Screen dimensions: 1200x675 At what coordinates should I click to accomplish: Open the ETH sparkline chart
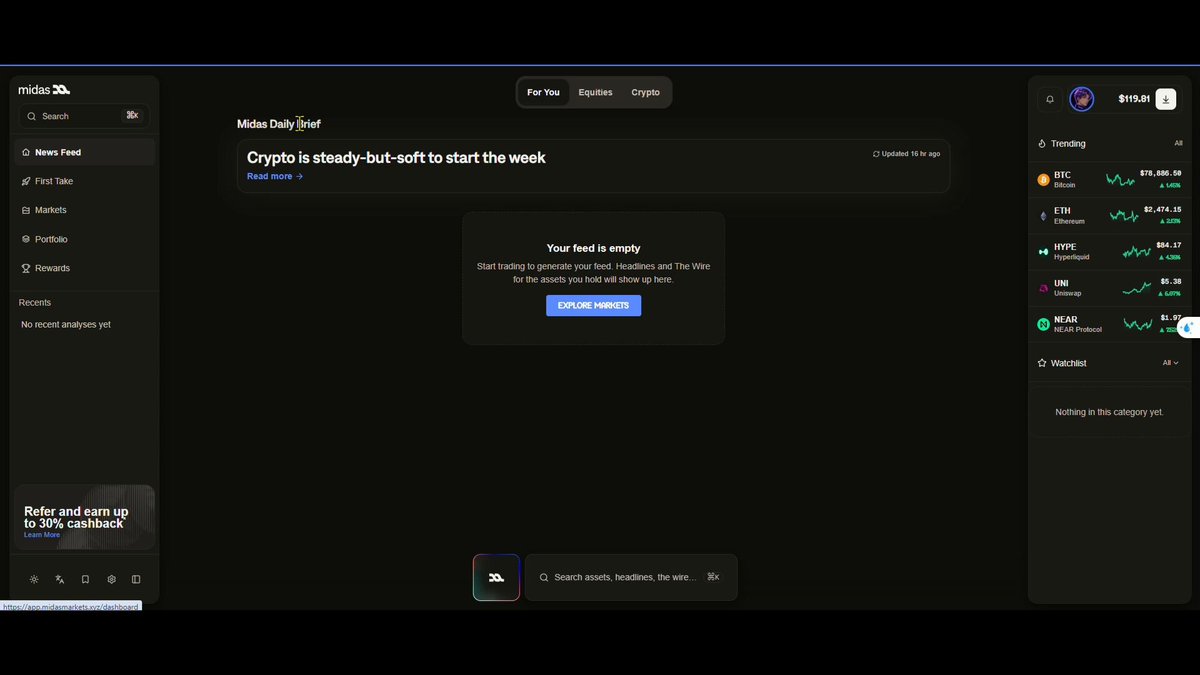coord(1124,216)
